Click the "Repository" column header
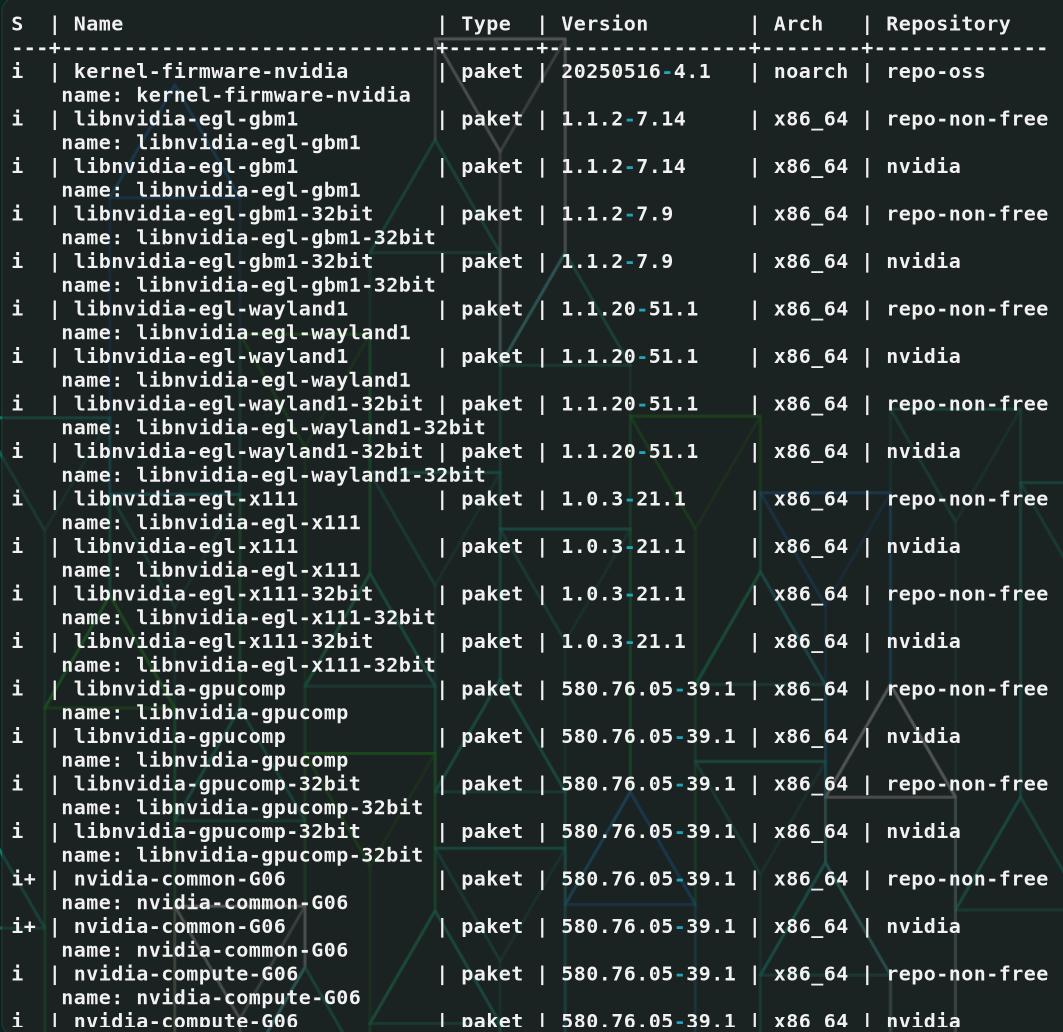The width and height of the screenshot is (1063, 1032). [948, 24]
